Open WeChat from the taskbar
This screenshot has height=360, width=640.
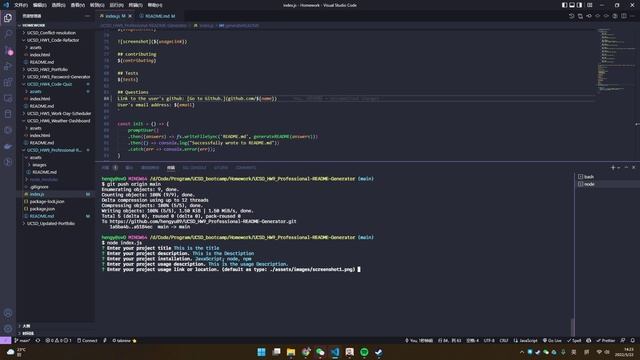320,352
